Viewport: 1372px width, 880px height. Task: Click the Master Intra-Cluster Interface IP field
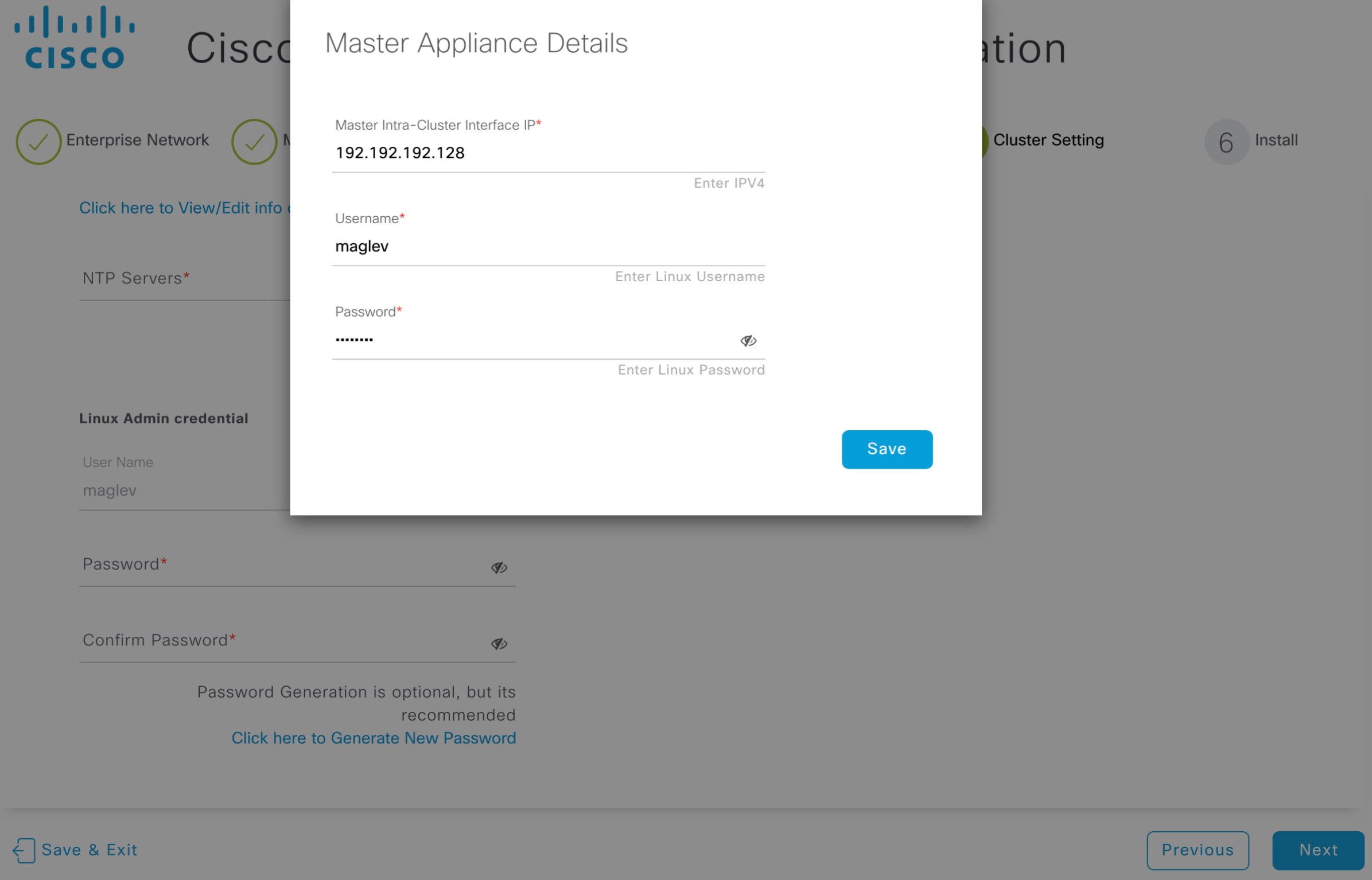[547, 153]
